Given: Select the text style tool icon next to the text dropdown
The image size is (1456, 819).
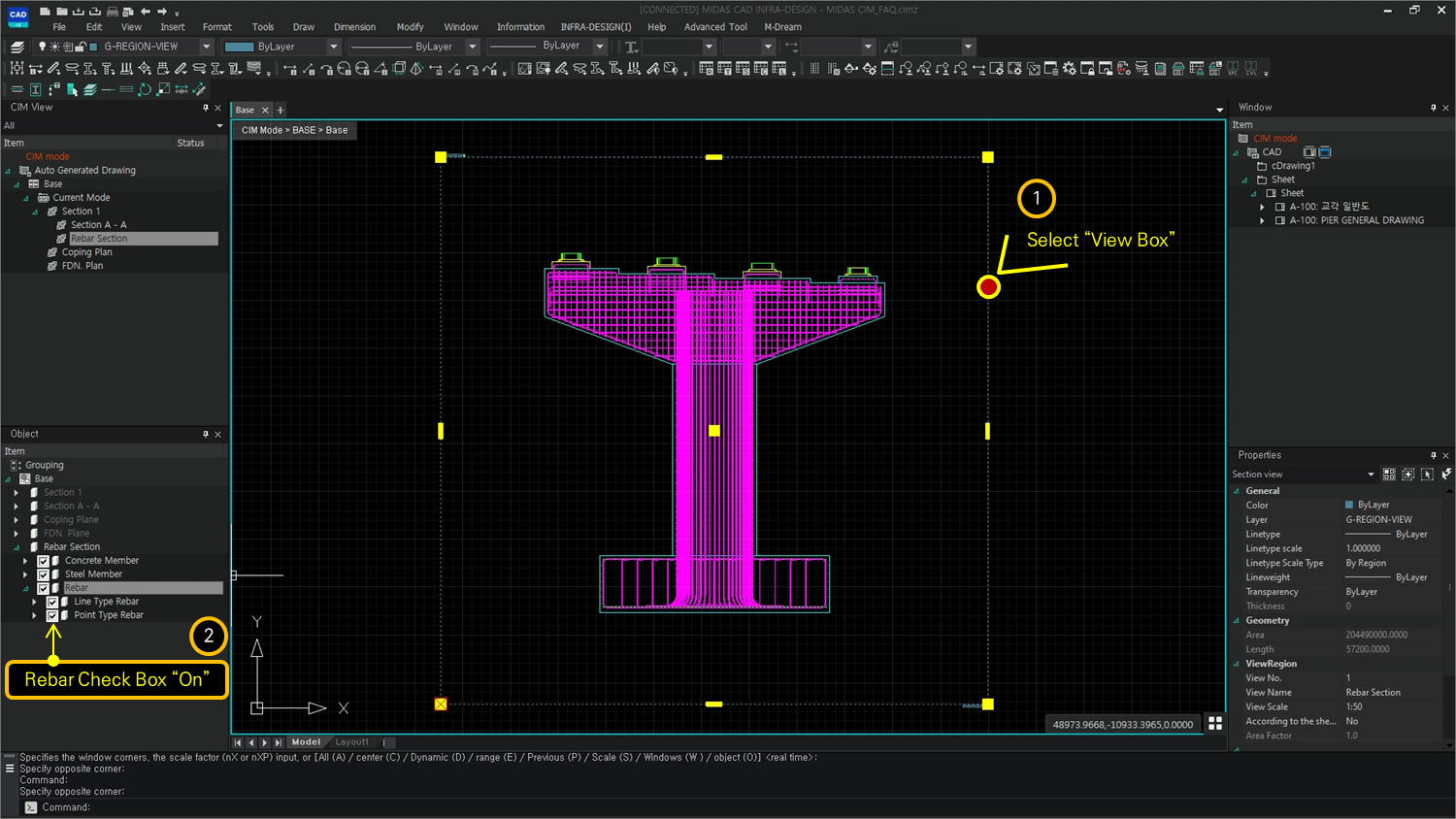Looking at the screenshot, I should 629,46.
